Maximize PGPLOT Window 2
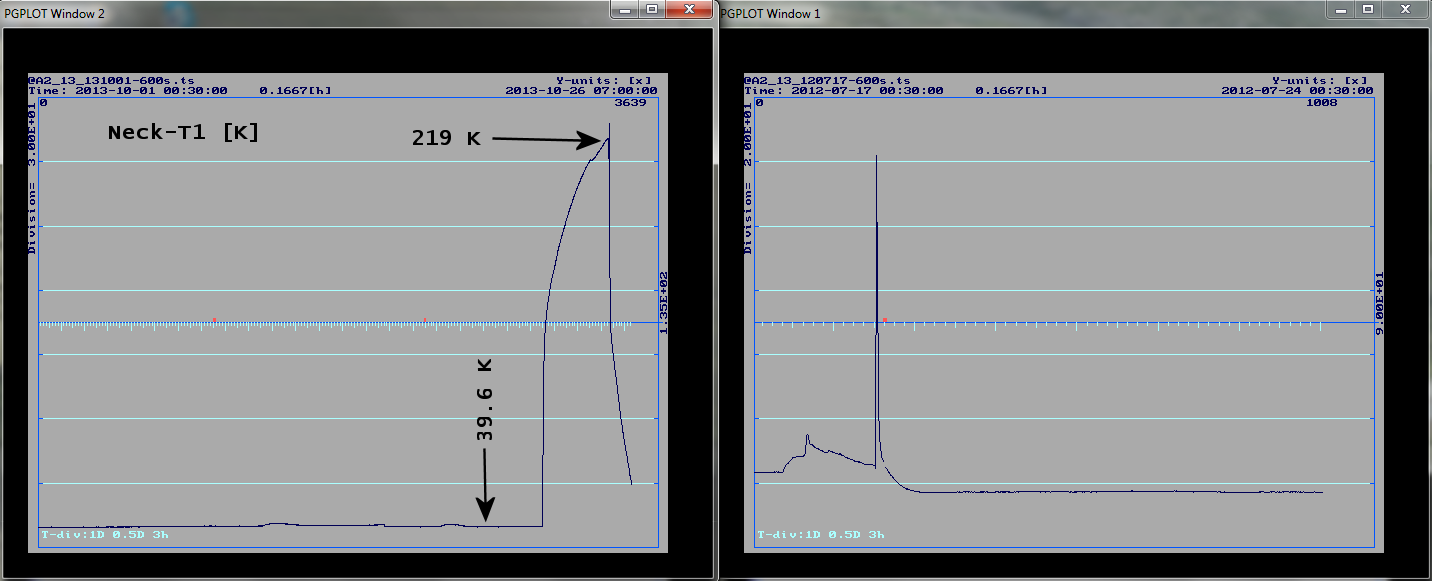Viewport: 1432px width, 581px height. 652,9
